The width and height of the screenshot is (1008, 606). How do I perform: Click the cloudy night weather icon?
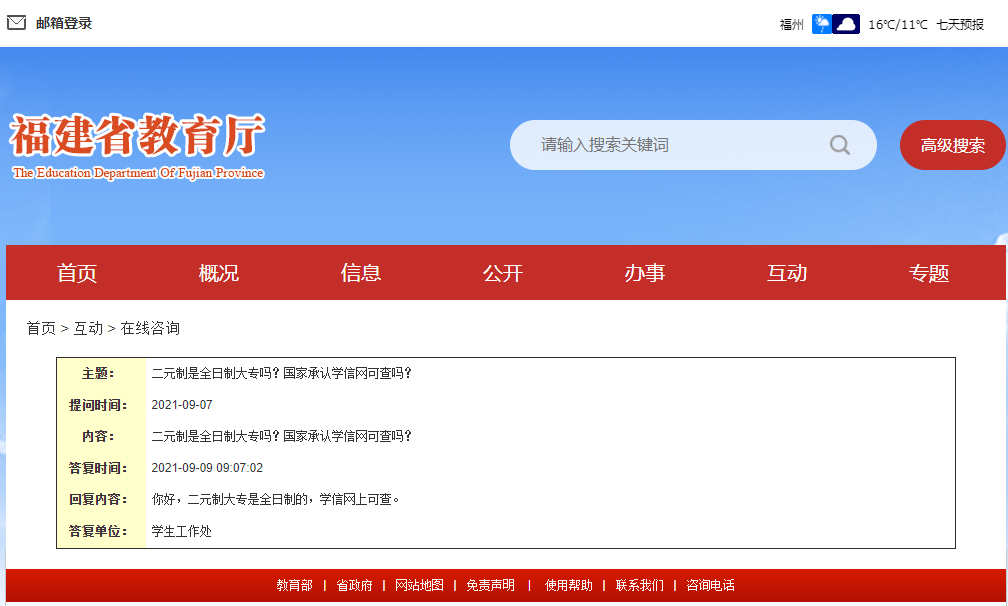[846, 24]
